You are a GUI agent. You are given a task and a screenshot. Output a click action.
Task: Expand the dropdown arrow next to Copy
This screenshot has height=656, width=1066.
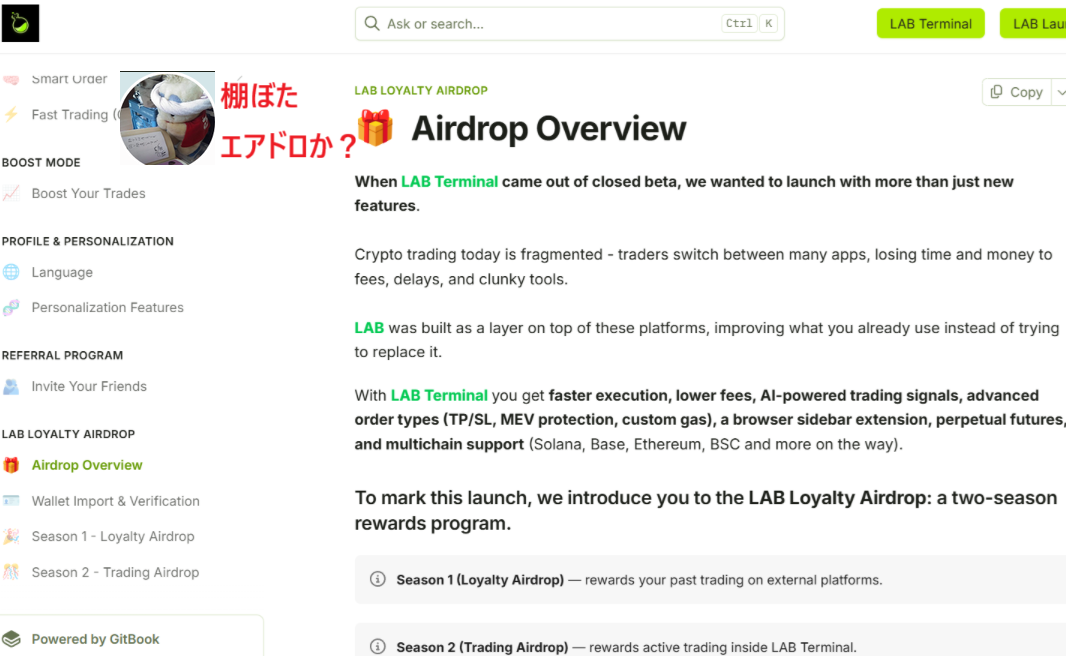[1060, 92]
